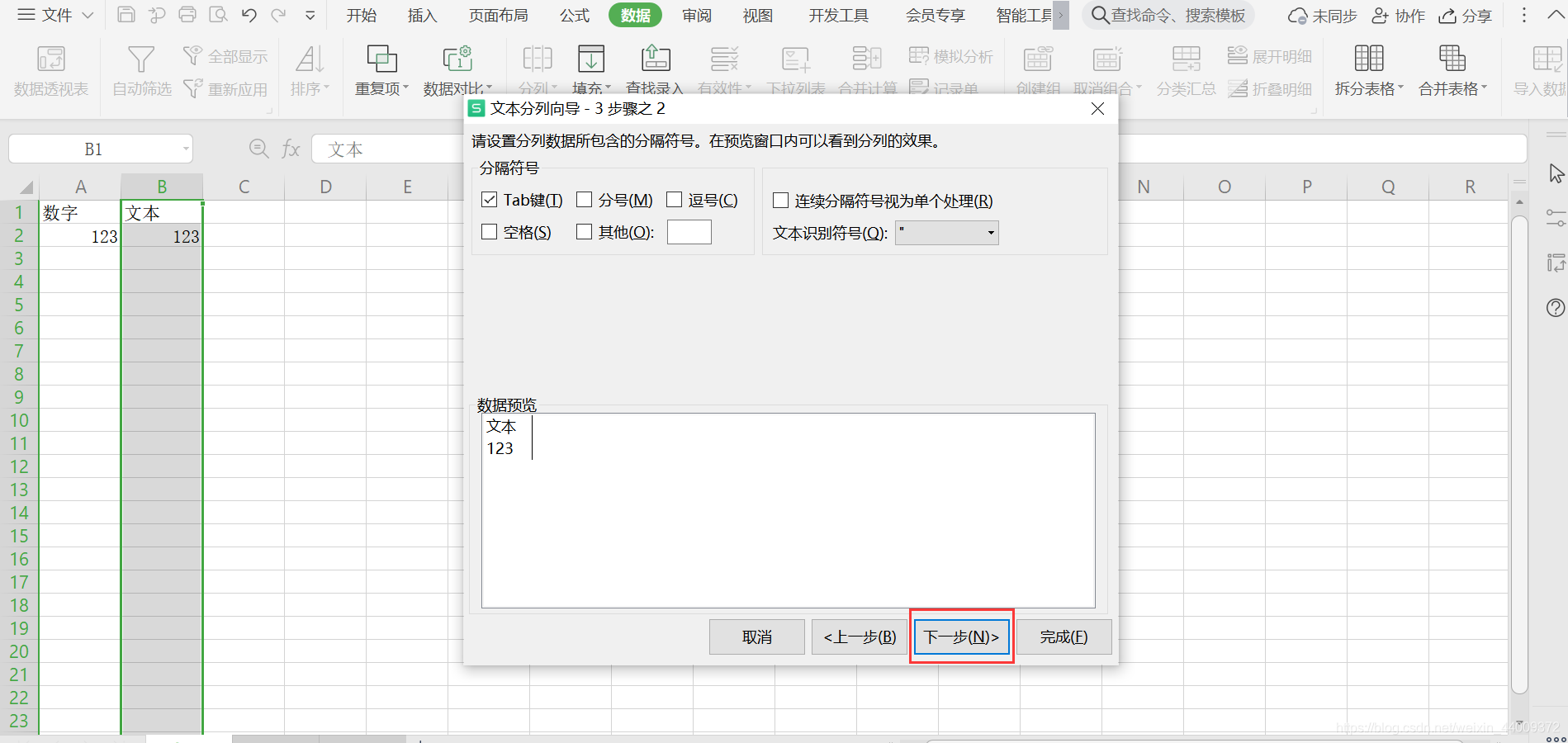Click cell A1 containing 数字
The image size is (1568, 743).
pos(80,212)
